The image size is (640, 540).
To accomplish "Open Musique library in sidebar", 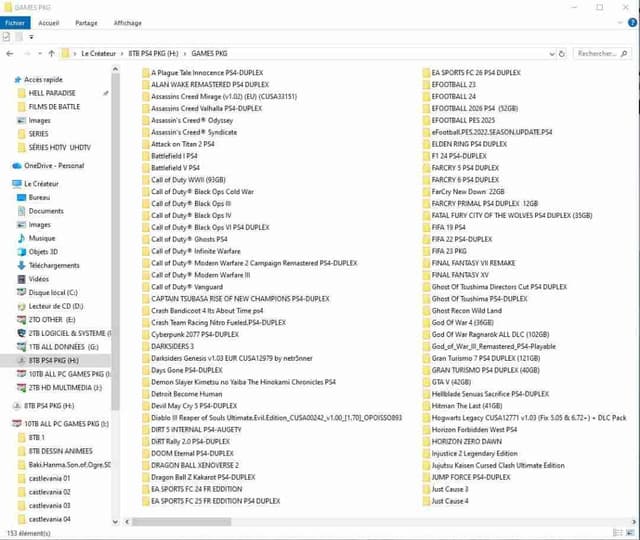I will point(42,238).
